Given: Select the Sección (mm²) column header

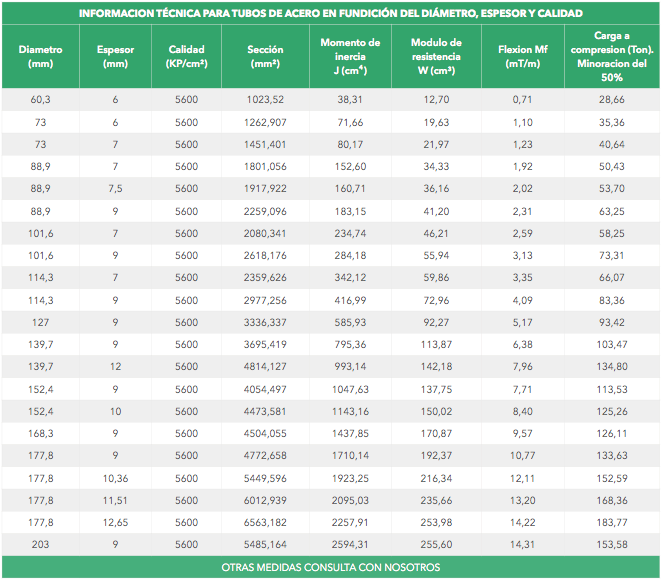Looking at the screenshot, I should tap(265, 56).
